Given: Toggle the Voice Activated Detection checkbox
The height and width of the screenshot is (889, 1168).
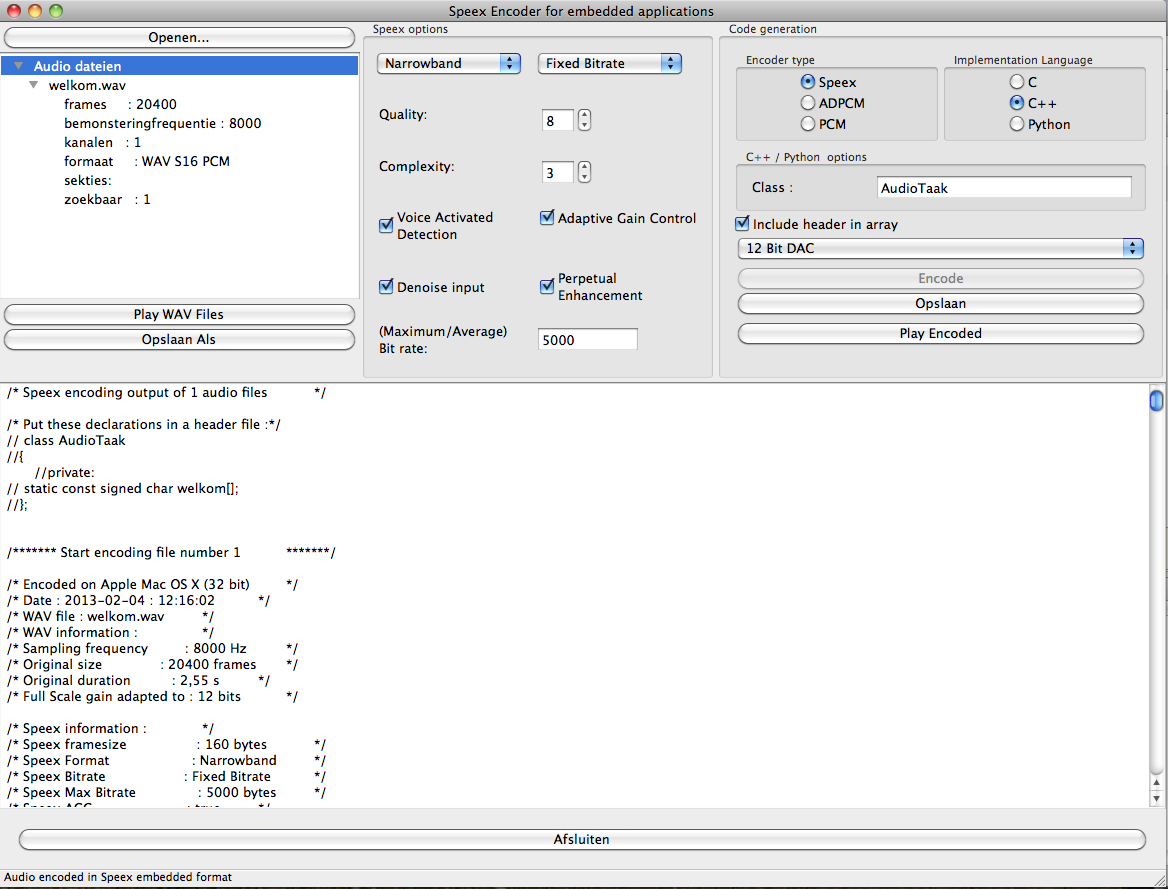Looking at the screenshot, I should 386,225.
